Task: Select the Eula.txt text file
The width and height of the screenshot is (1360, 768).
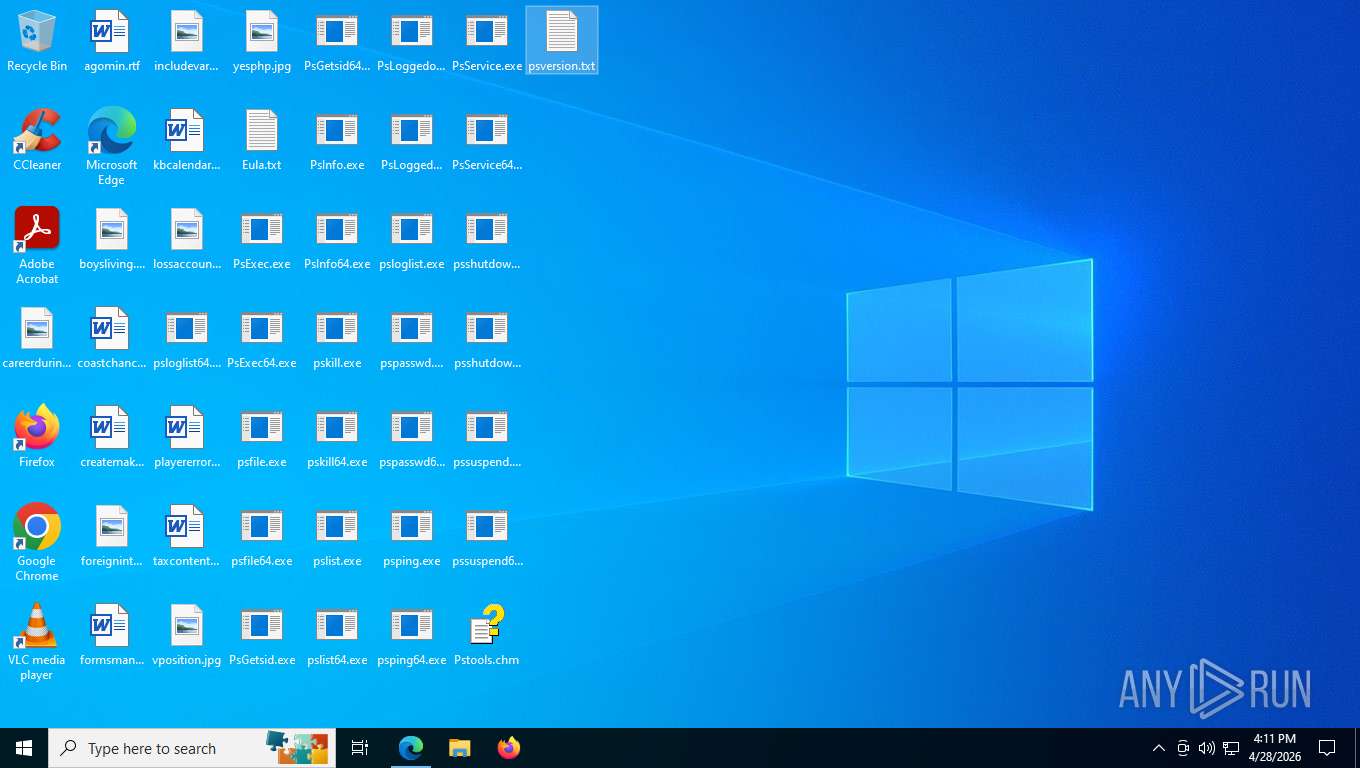Action: point(261,140)
